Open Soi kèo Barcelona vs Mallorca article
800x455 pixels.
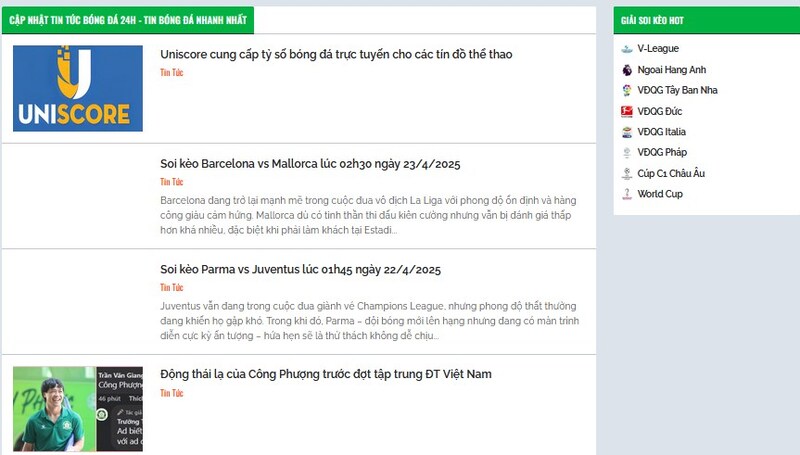(310, 164)
